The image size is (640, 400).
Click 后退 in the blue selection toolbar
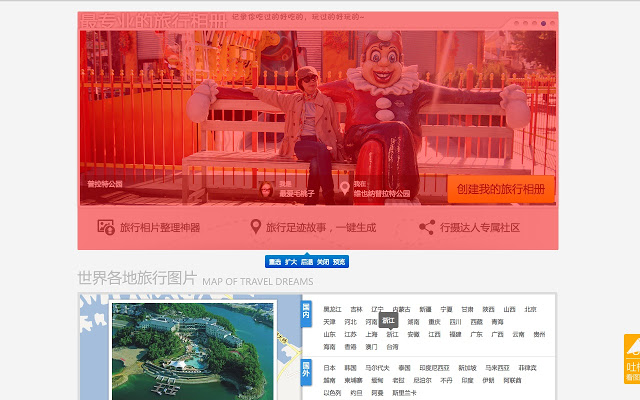coord(307,262)
